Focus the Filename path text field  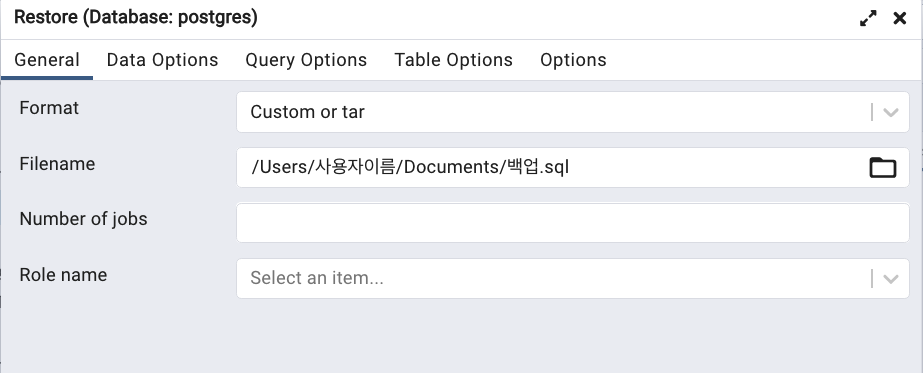point(552,168)
